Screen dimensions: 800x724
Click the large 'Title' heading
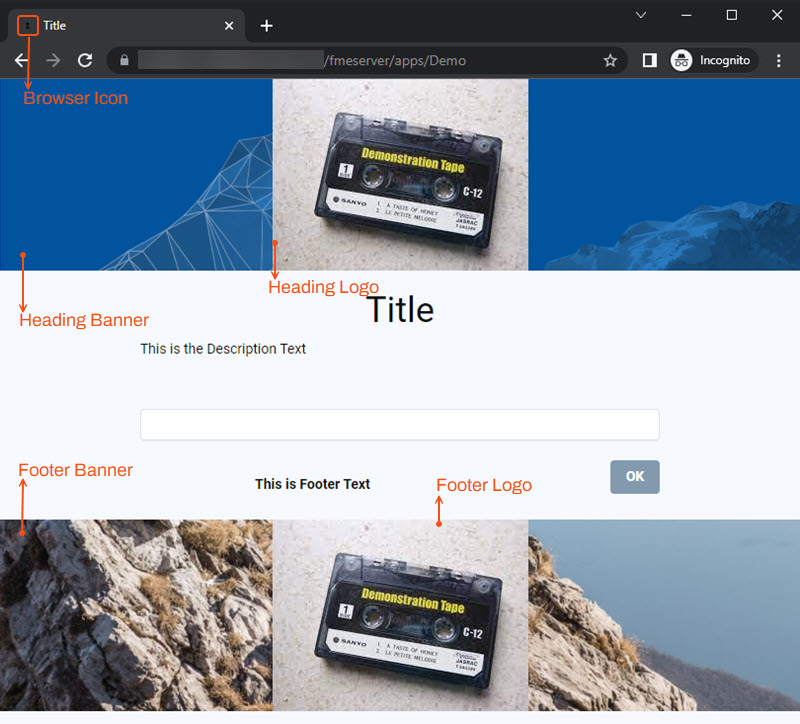coord(401,310)
